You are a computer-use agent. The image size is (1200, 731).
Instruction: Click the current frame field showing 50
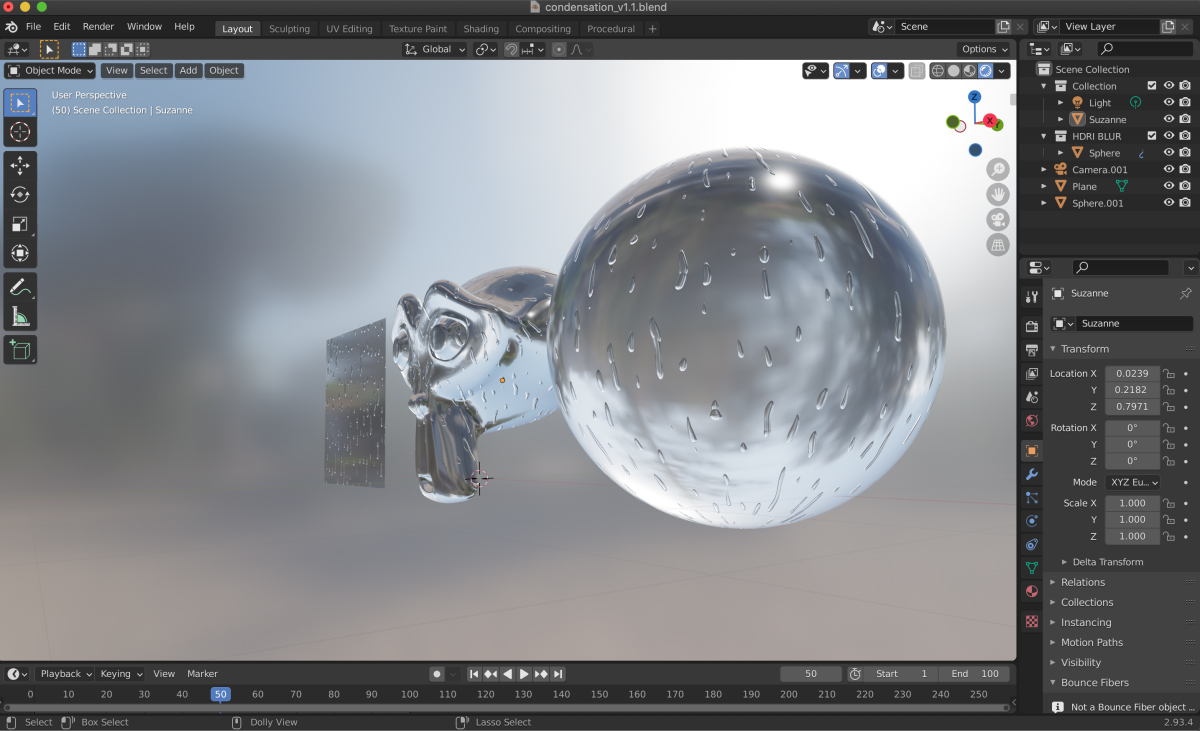click(x=810, y=674)
